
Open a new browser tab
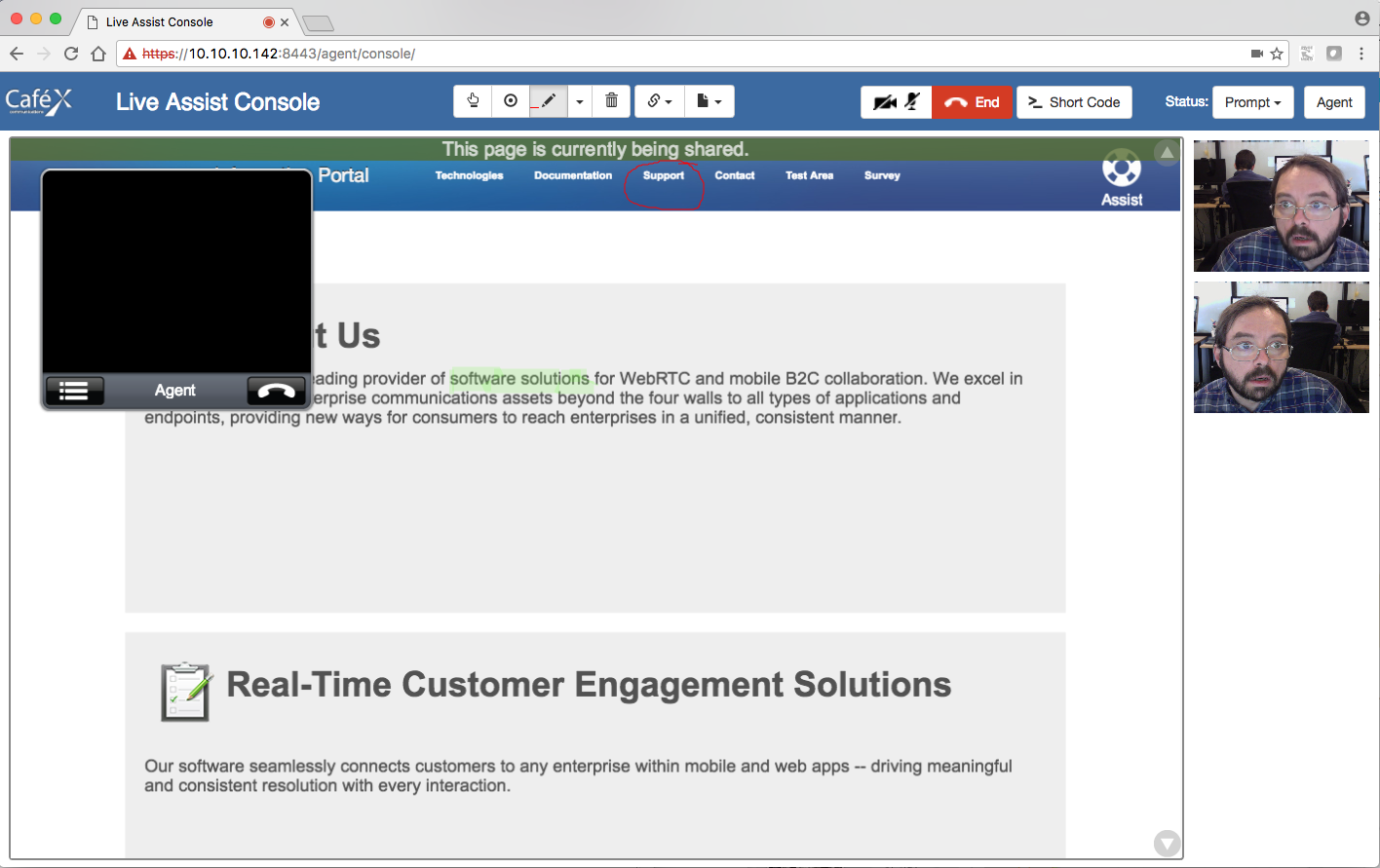tap(318, 23)
